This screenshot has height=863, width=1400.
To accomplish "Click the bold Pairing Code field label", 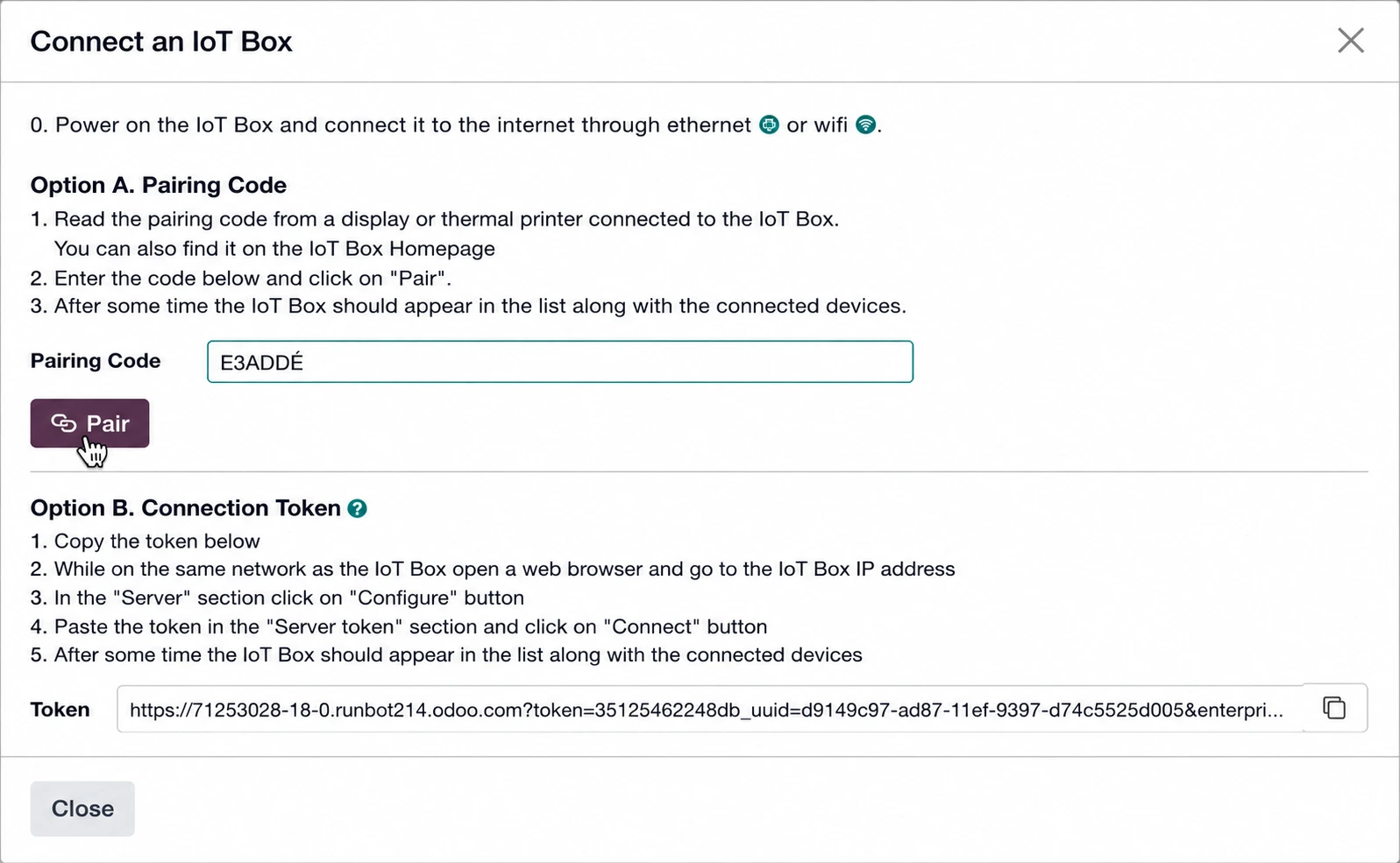I will click(x=96, y=361).
